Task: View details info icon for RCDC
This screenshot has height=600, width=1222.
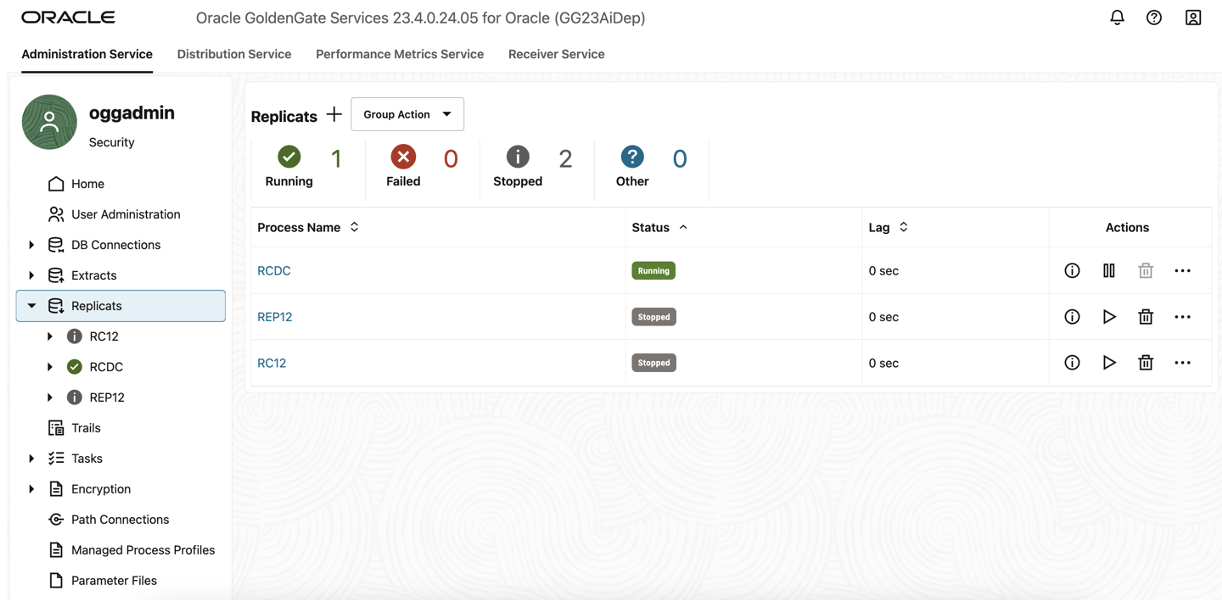Action: click(1072, 271)
